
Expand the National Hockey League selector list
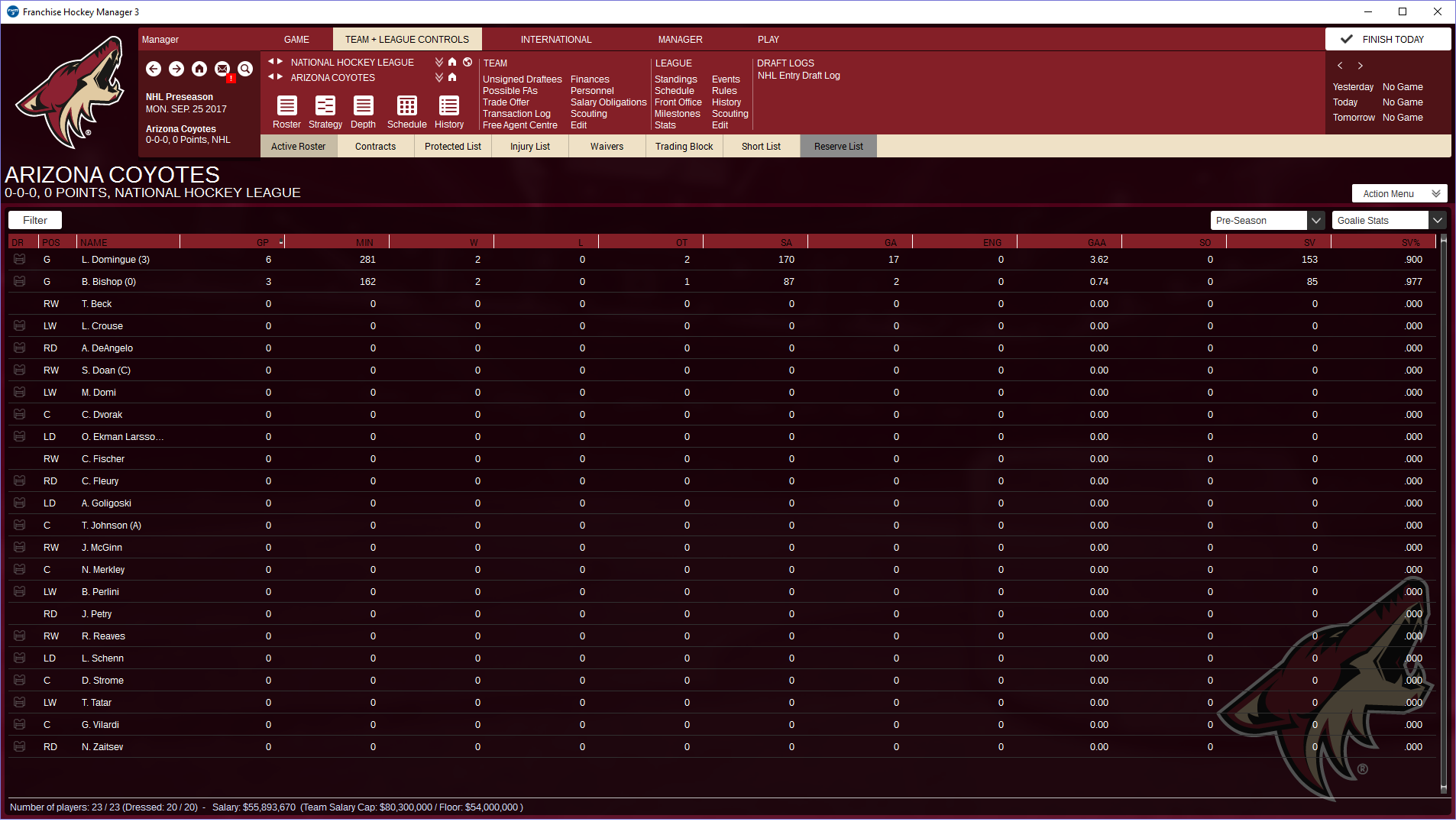[439, 62]
